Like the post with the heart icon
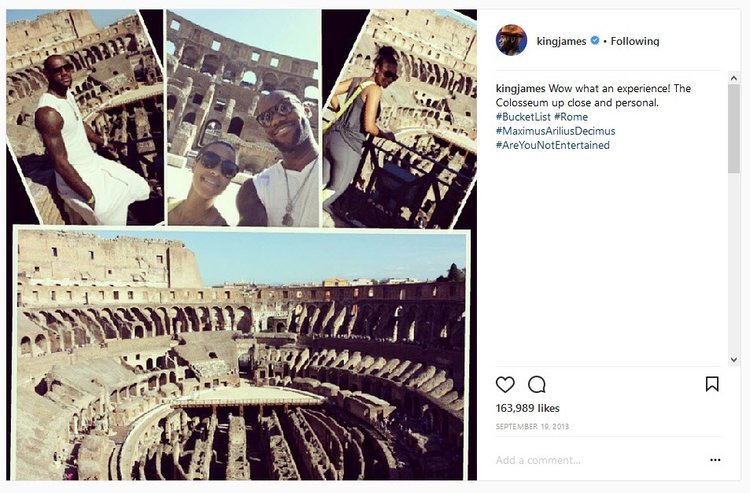 point(505,384)
